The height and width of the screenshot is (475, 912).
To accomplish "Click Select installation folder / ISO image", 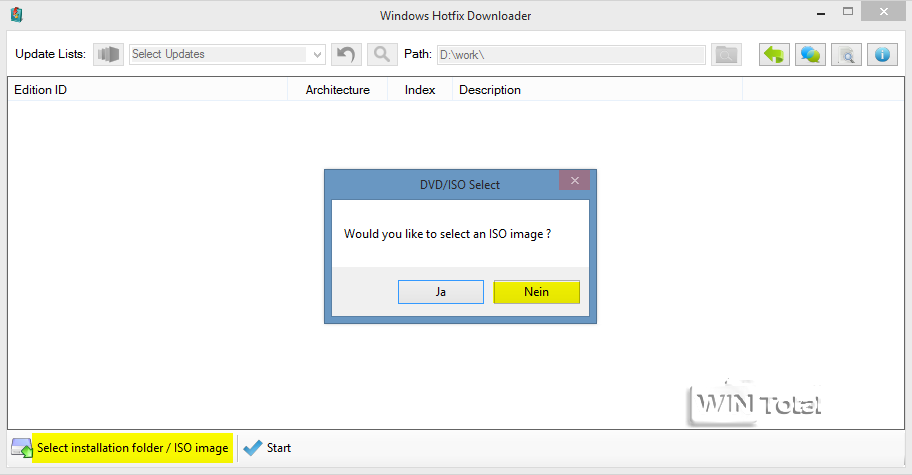I will click(133, 448).
